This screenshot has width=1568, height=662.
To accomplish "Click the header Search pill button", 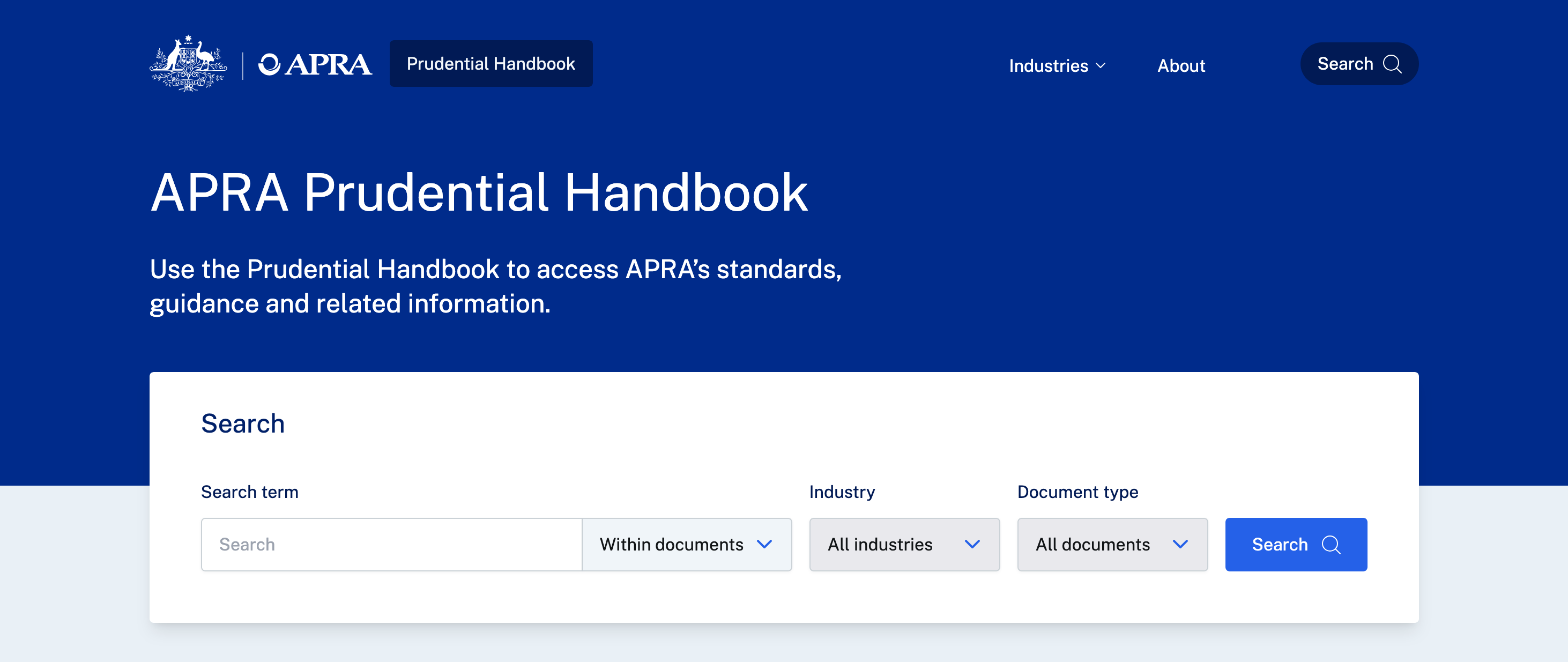I will (1358, 64).
